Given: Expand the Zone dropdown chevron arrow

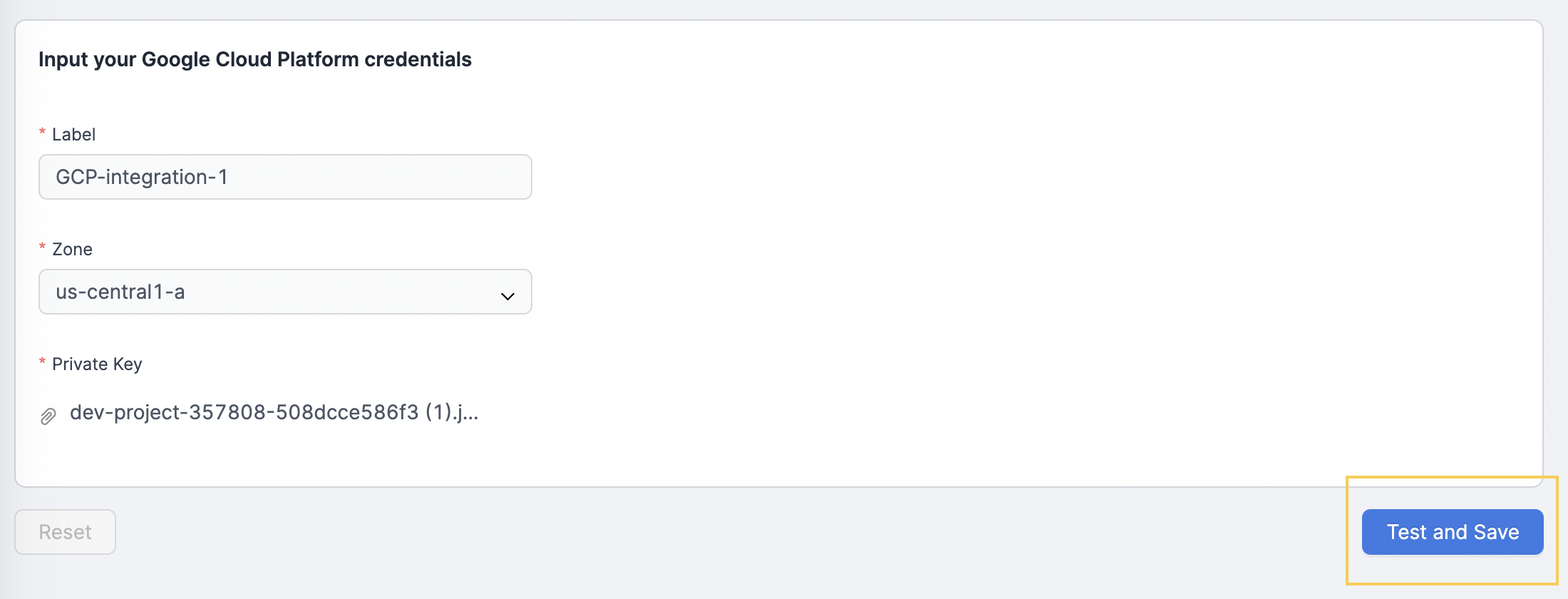Looking at the screenshot, I should (x=507, y=296).
